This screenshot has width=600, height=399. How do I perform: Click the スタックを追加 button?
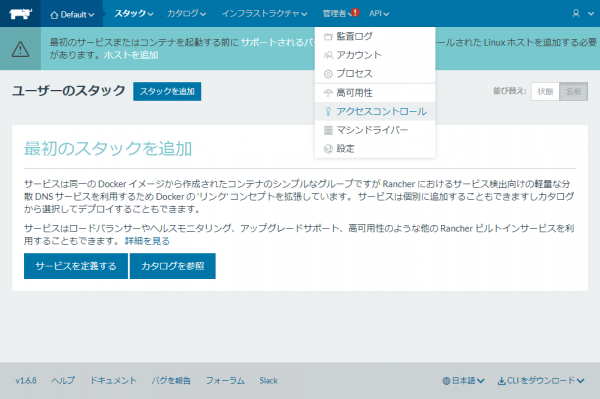[167, 91]
